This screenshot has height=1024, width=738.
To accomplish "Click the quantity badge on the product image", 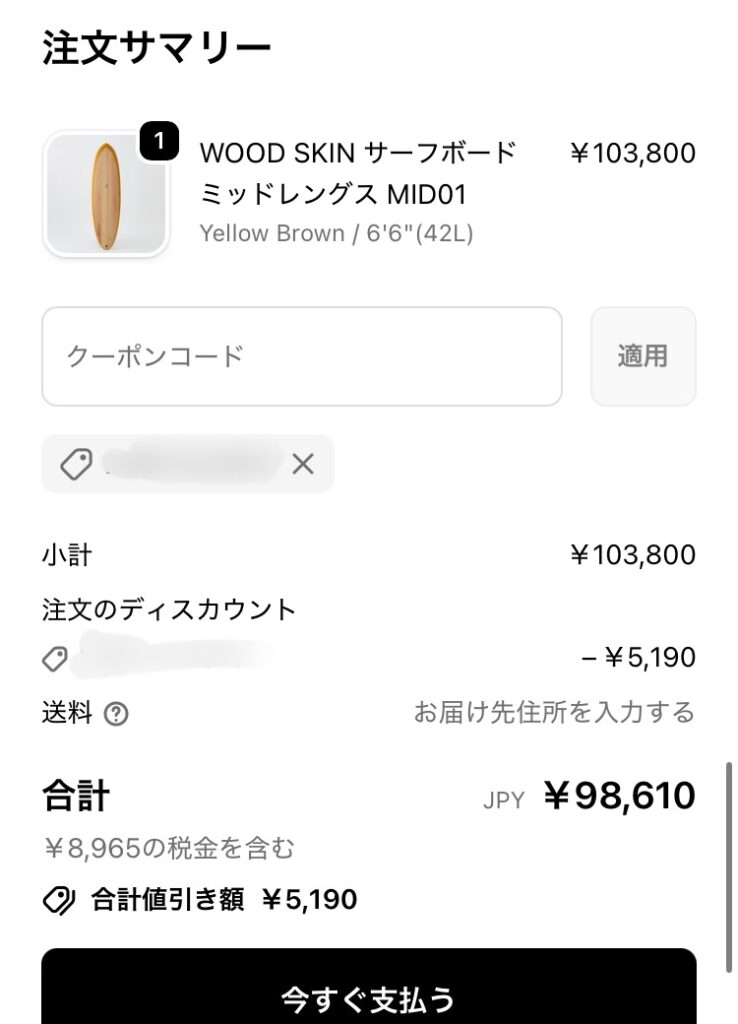I will tap(159, 142).
